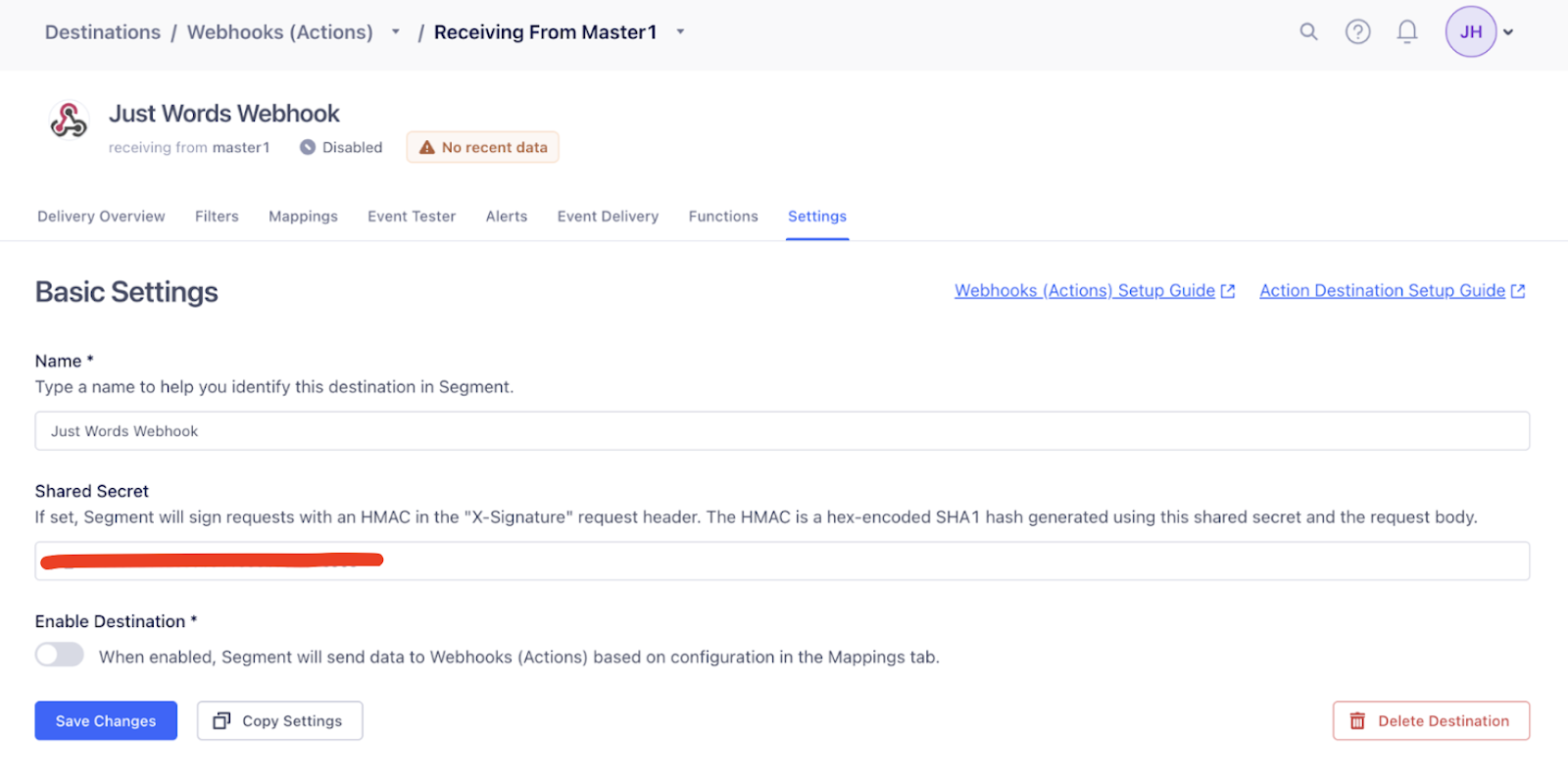Click the JH user avatar

[x=1470, y=31]
